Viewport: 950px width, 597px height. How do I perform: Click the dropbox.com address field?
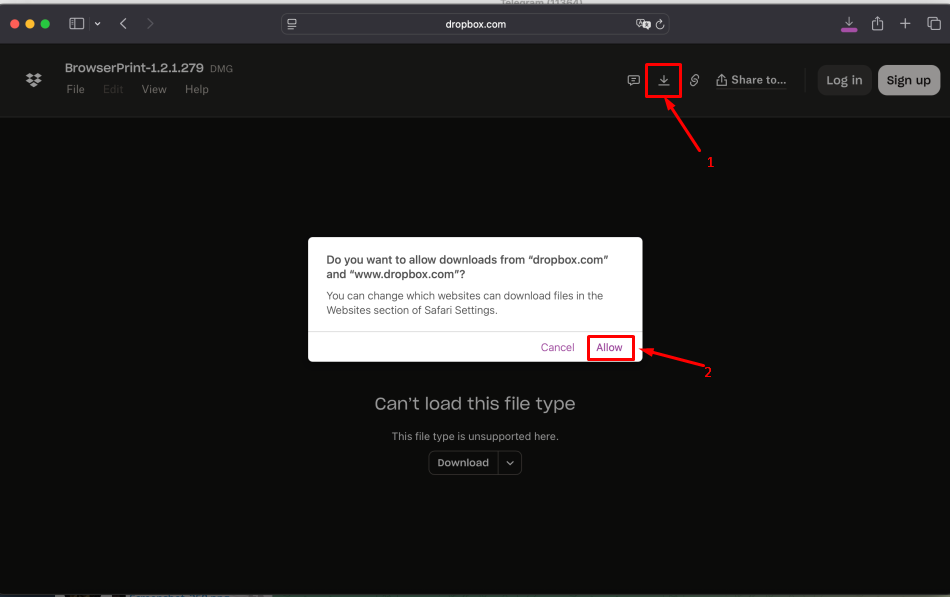pyautogui.click(x=475, y=24)
